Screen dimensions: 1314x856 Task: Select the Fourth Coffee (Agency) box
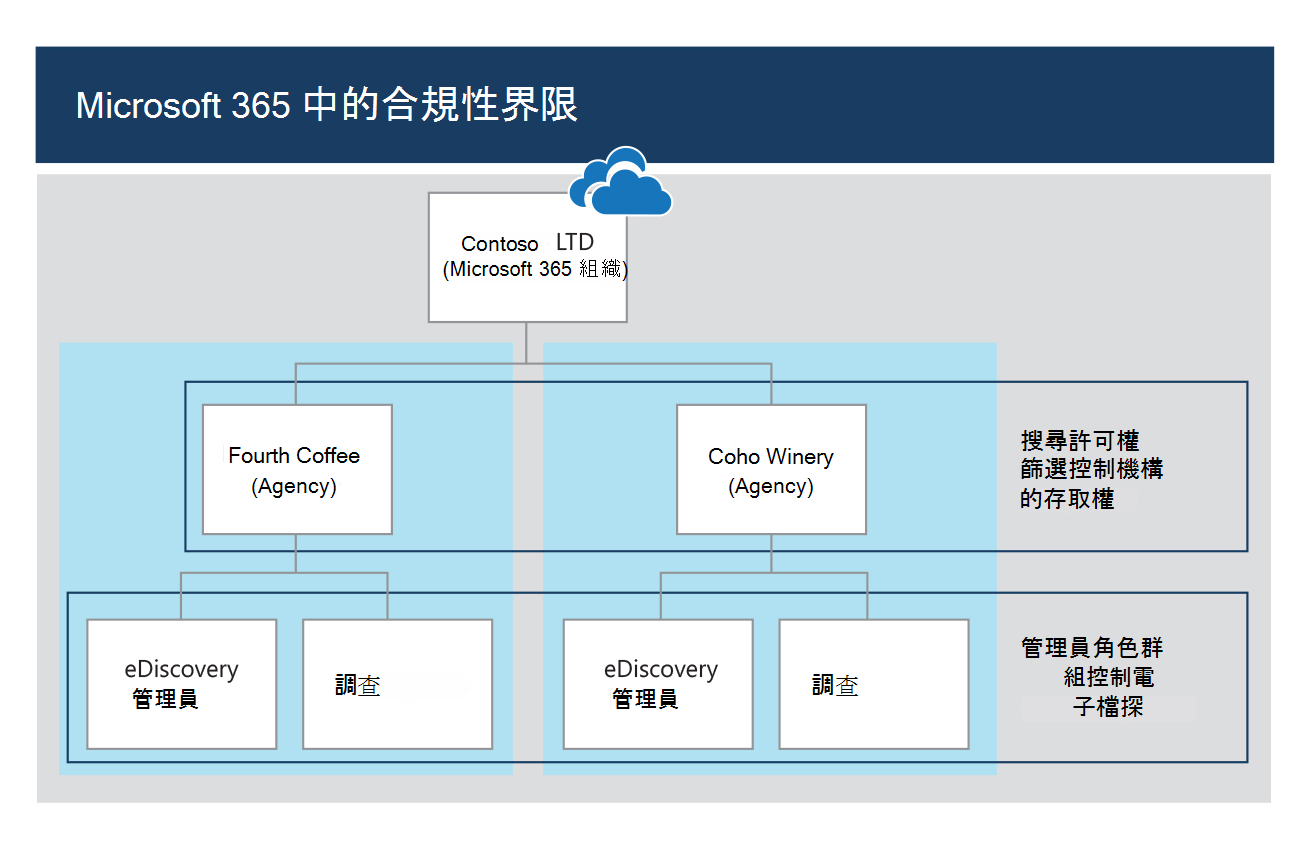tap(297, 469)
